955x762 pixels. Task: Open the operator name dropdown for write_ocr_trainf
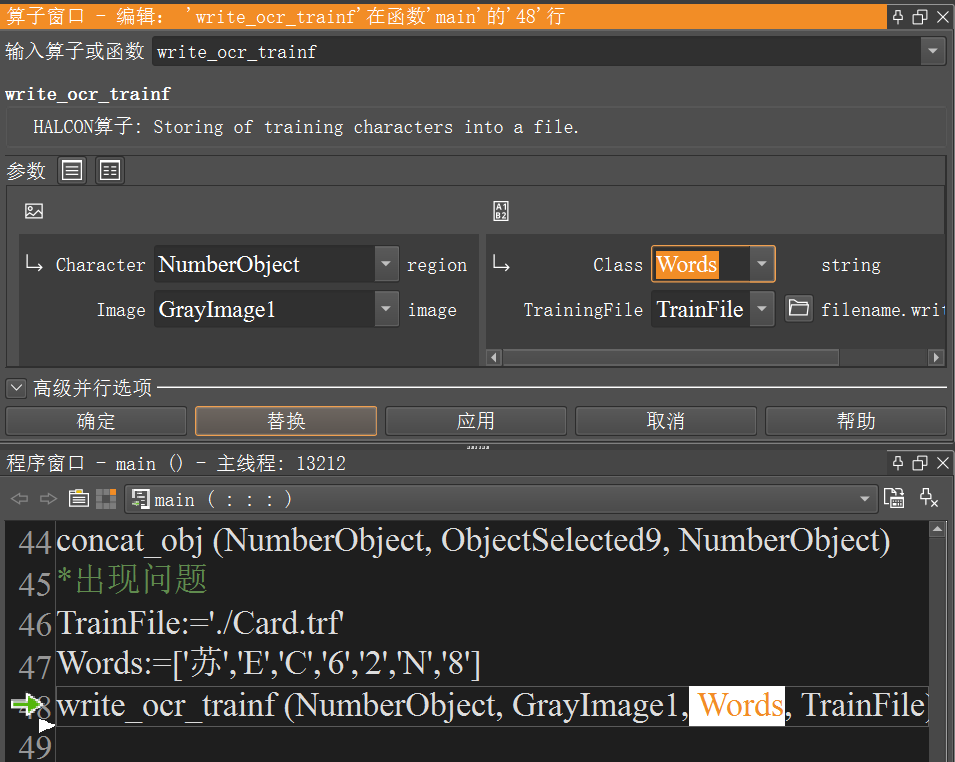click(x=932, y=51)
